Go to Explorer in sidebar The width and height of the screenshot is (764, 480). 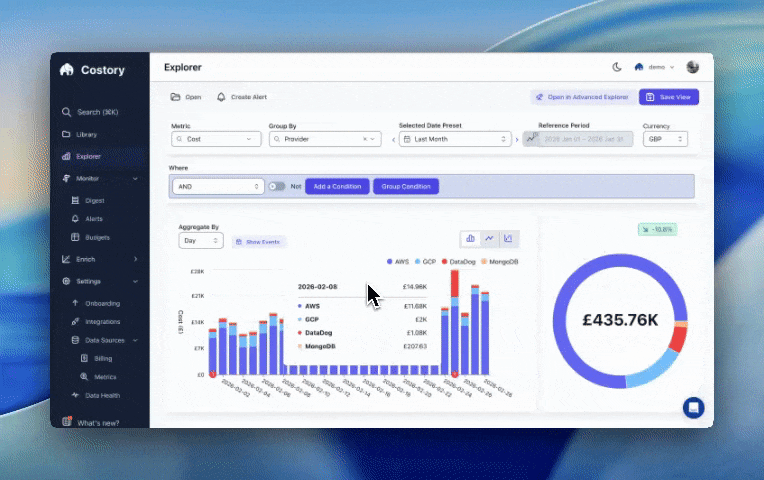tap(81, 156)
